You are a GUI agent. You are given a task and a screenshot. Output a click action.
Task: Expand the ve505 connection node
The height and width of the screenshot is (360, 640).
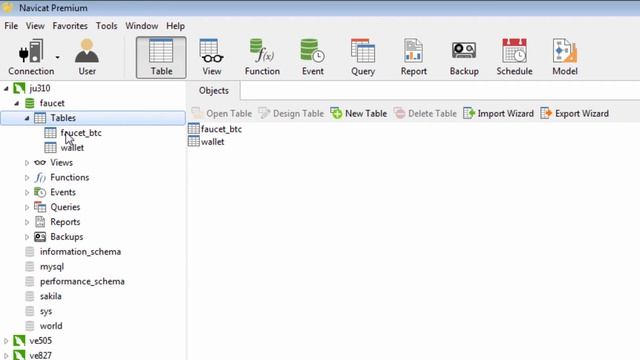[x=6, y=341]
